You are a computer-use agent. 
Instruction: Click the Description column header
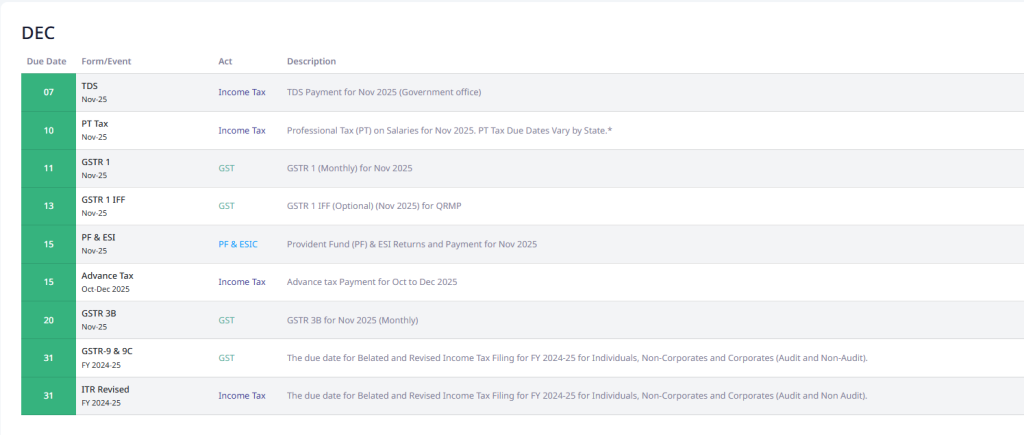(x=311, y=62)
